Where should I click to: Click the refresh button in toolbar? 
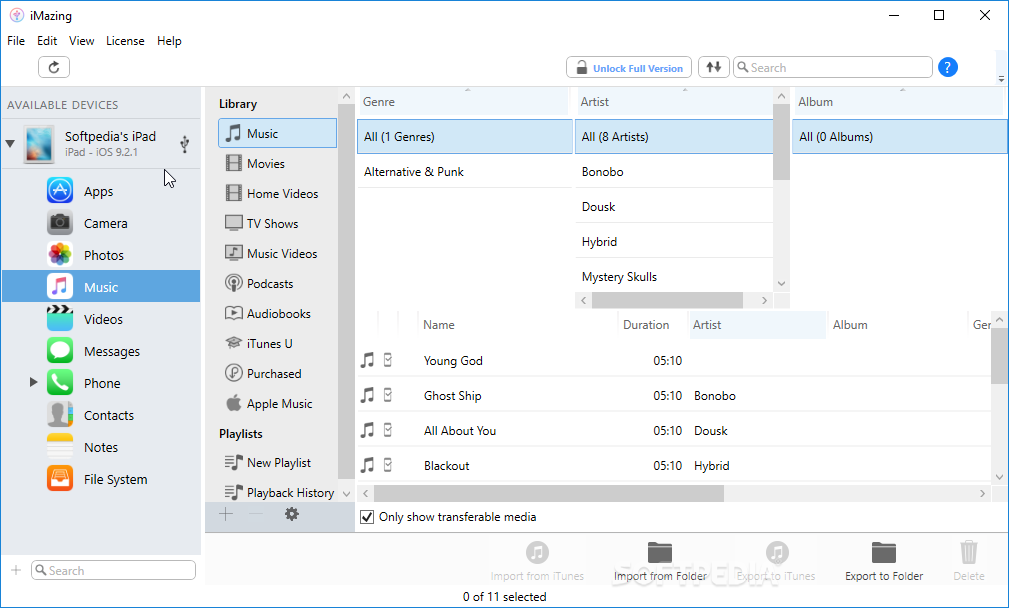click(54, 67)
